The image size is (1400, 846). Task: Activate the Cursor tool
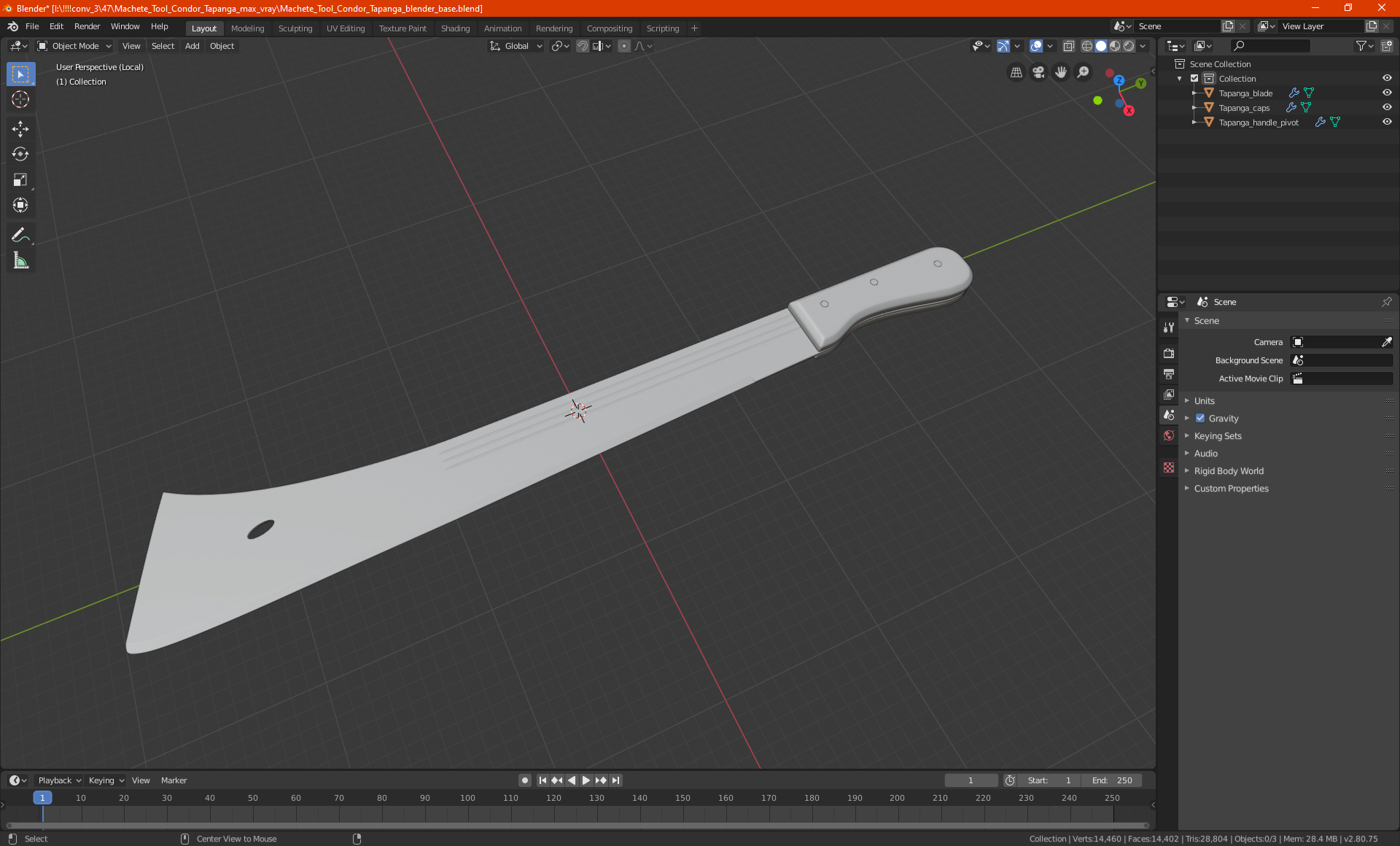(20, 99)
